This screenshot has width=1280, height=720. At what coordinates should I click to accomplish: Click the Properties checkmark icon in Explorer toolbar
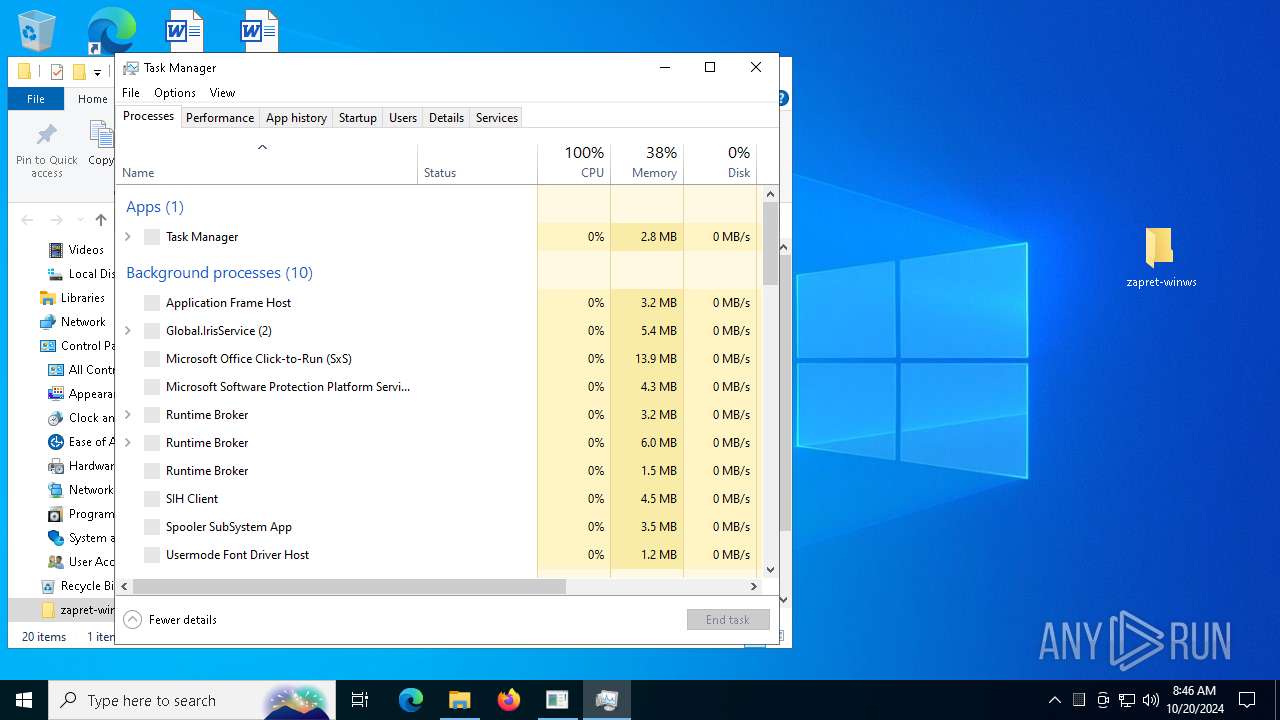point(57,72)
